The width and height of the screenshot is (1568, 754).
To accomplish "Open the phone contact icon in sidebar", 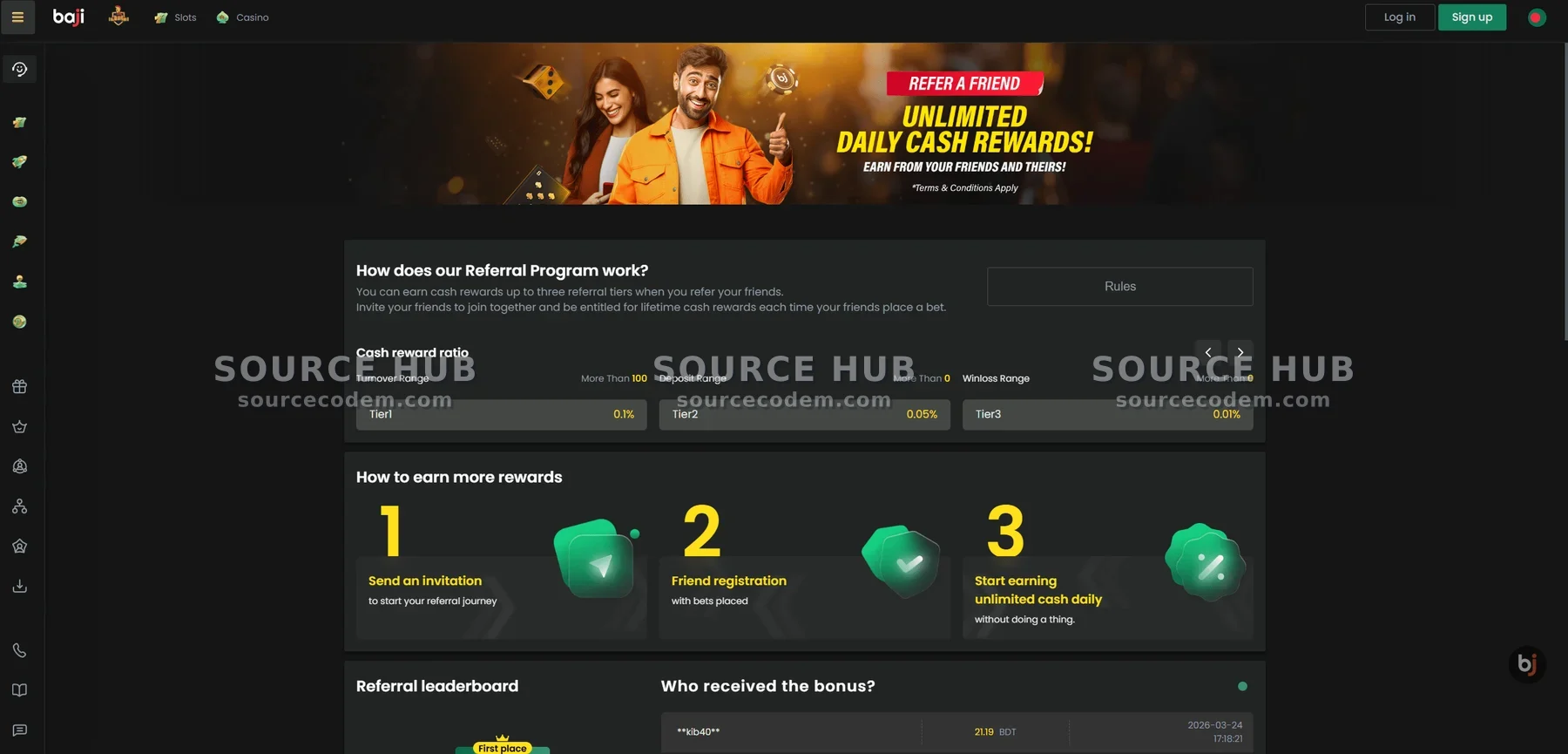I will pos(19,650).
